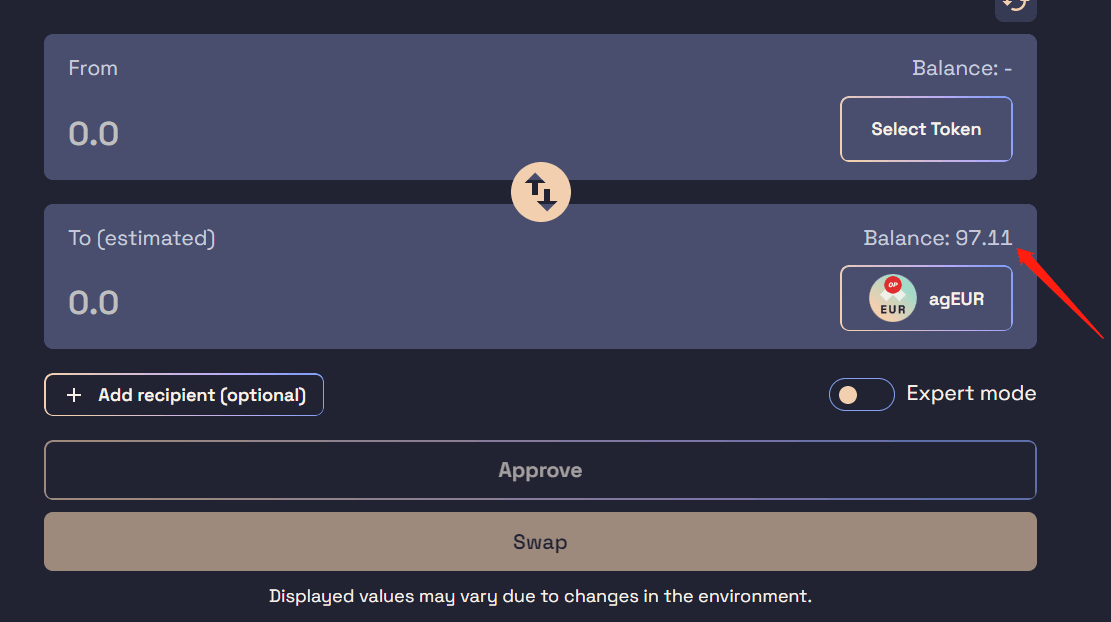This screenshot has height=622, width=1111.
Task: Click the plus icon beside Add recipient
Action: pos(74,395)
